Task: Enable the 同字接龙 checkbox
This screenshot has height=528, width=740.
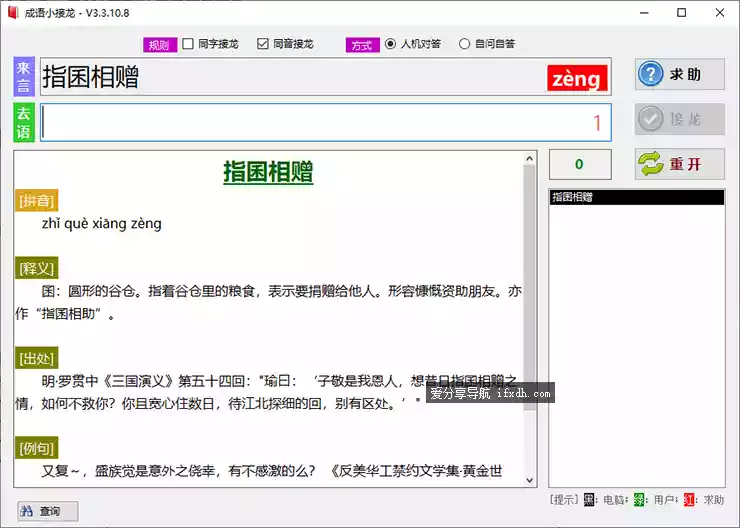Action: [188, 44]
